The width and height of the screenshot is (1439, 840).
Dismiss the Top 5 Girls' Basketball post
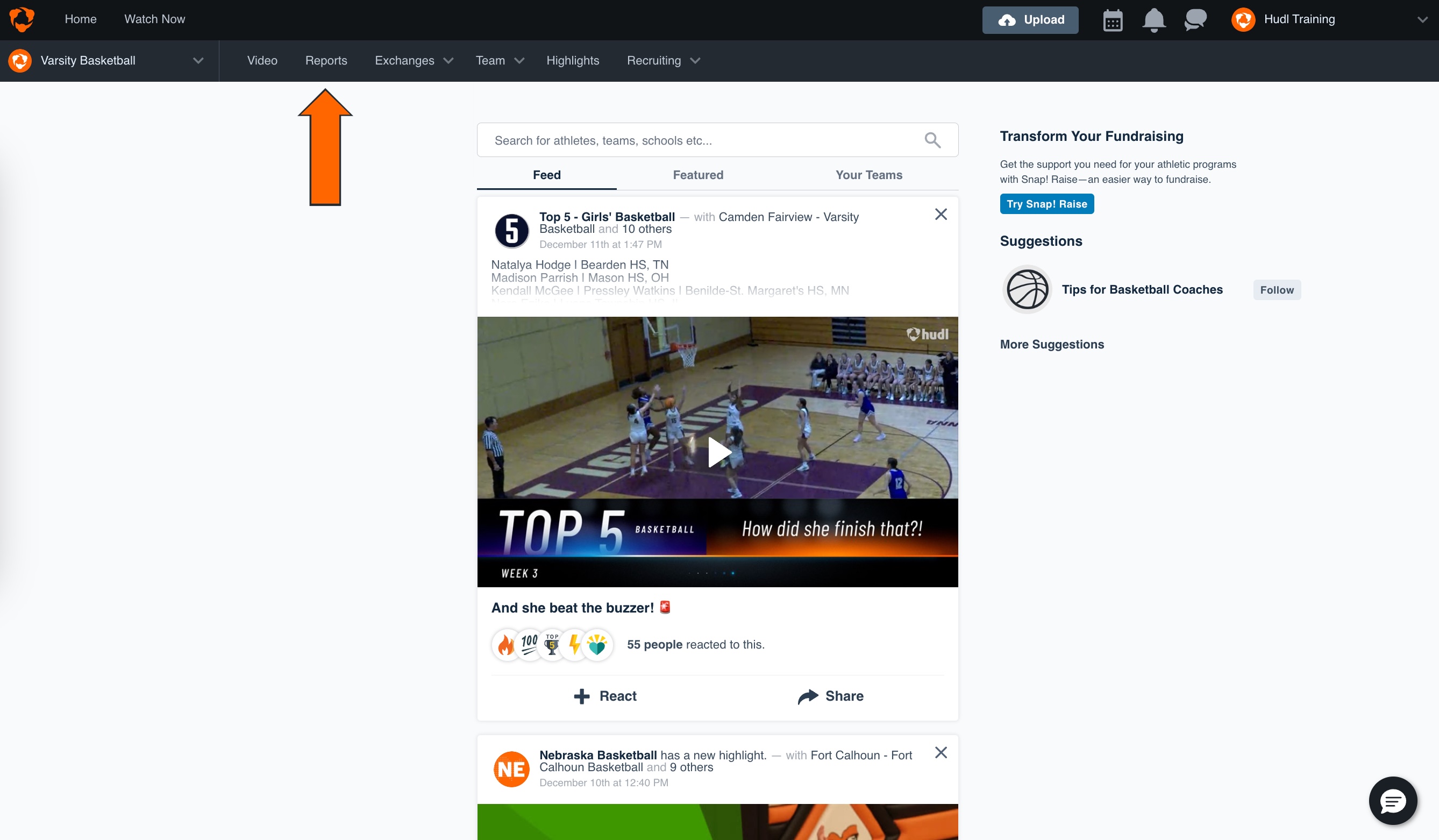tap(941, 214)
